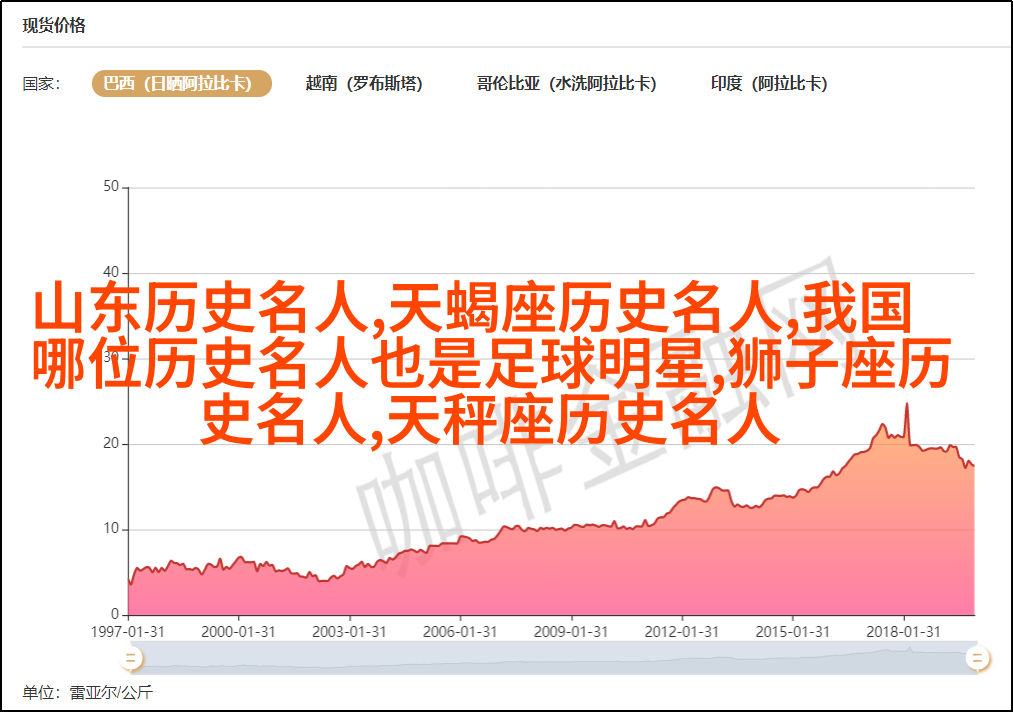Click the 2009-01-31 x-axis date label
Viewport: 1013px width, 712px height.
[570, 632]
